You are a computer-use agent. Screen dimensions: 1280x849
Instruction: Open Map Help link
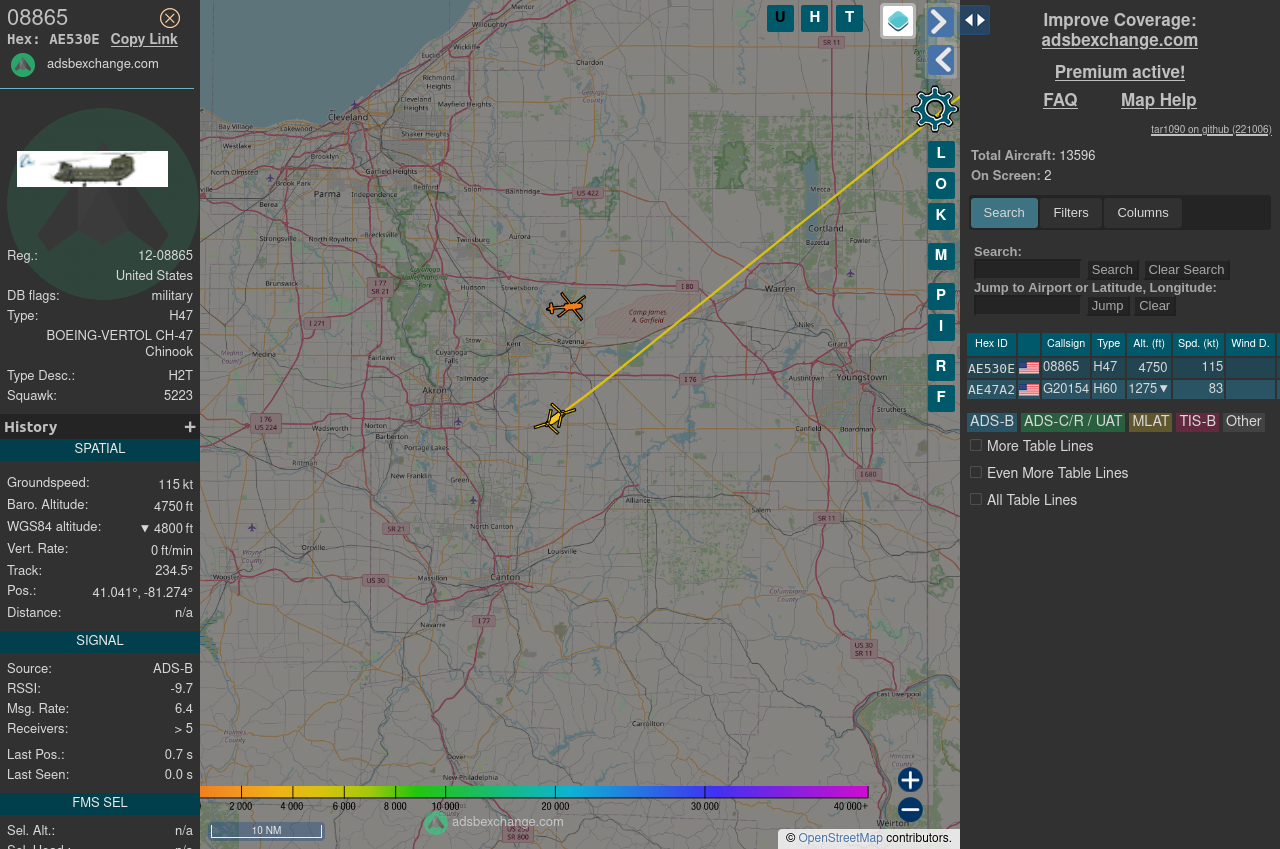[1158, 100]
